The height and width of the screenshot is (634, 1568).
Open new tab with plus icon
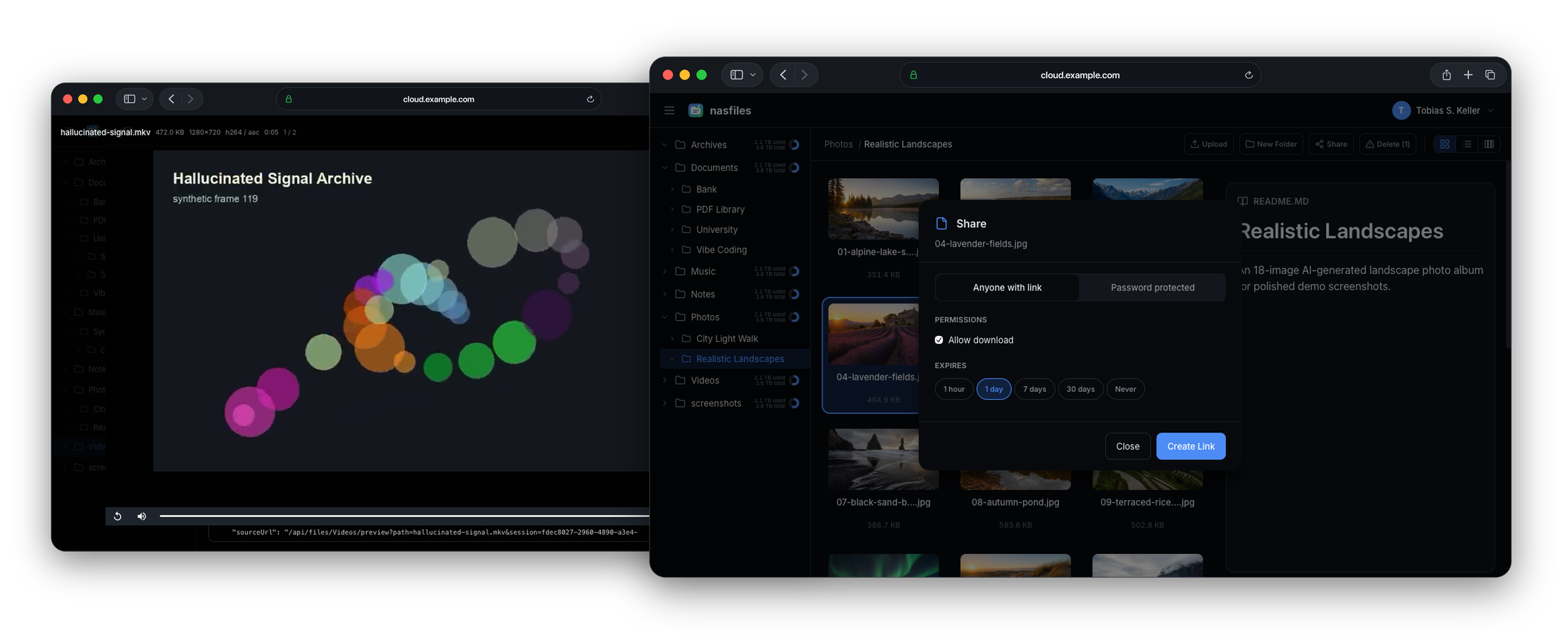tap(1468, 75)
